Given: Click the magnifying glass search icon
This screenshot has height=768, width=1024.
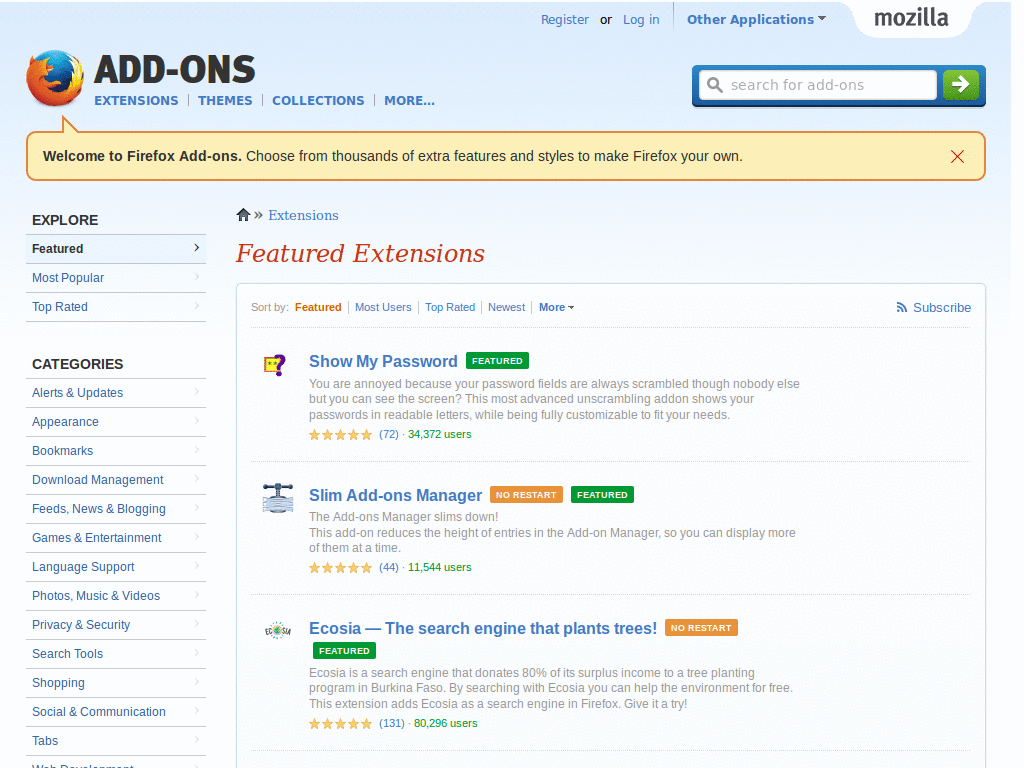Looking at the screenshot, I should [x=714, y=85].
